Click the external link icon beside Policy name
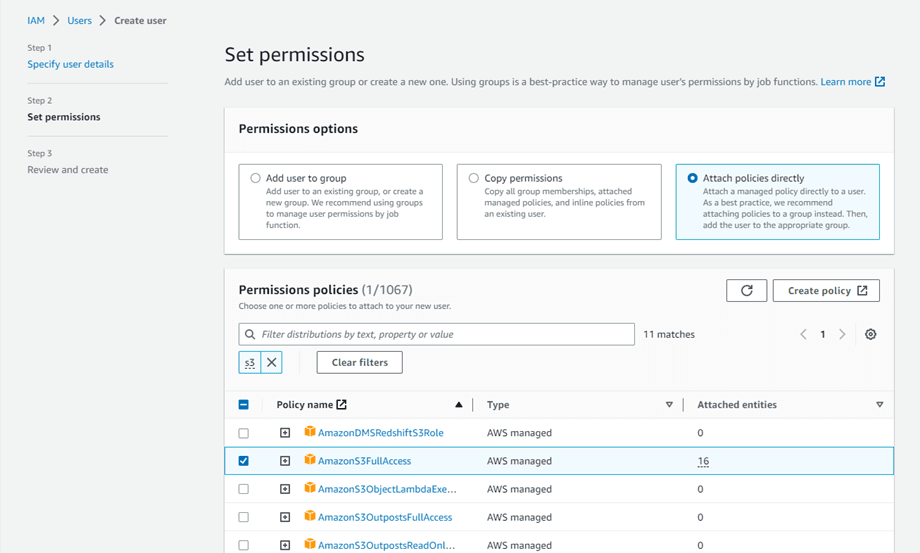Viewport: 920px width, 553px height. [x=342, y=405]
